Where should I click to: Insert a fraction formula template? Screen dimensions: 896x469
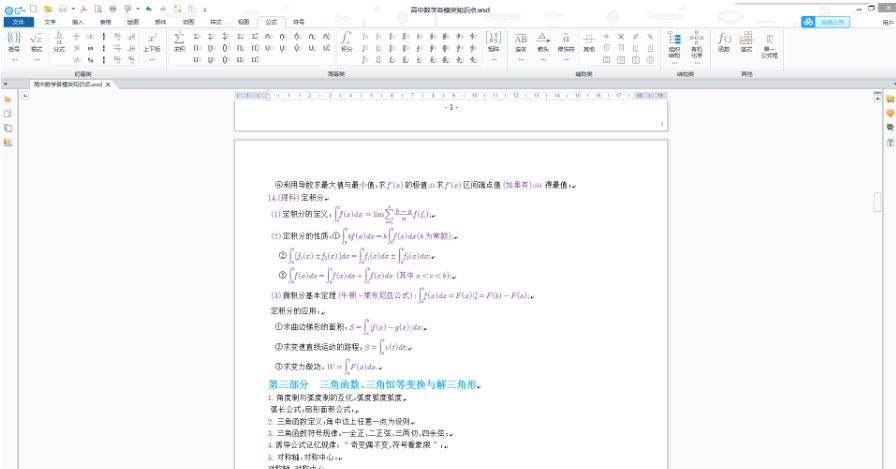[x=59, y=39]
